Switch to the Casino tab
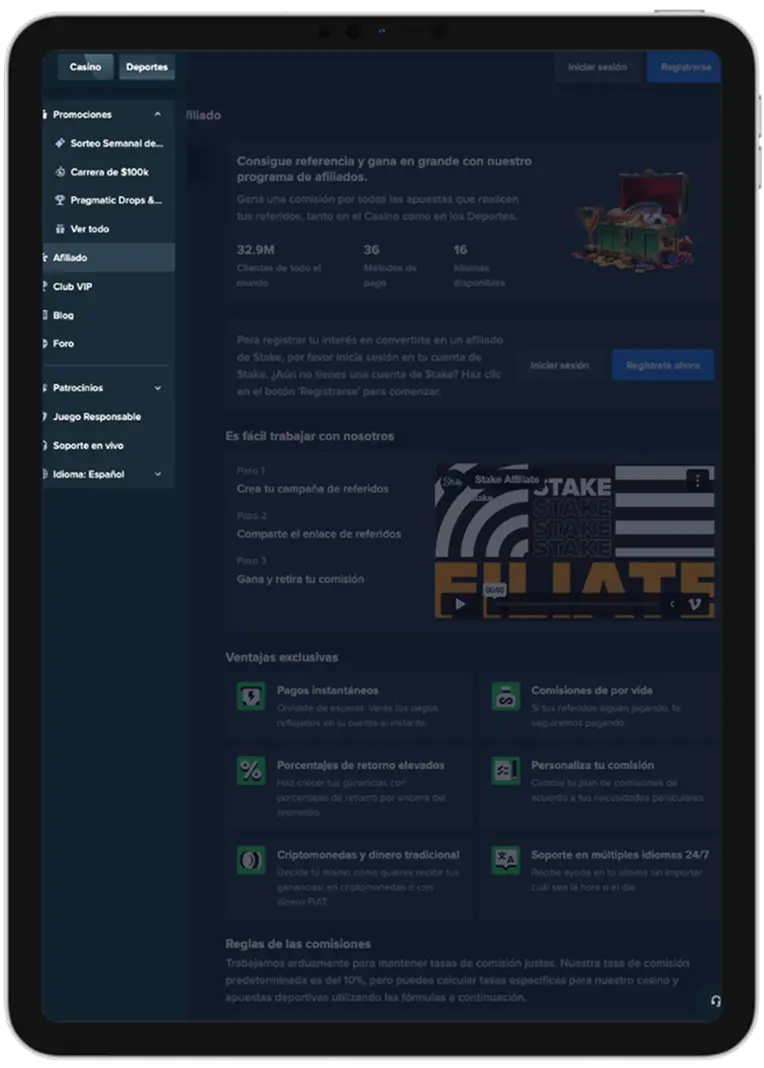Viewport: 764px width, 1068px height. click(85, 67)
